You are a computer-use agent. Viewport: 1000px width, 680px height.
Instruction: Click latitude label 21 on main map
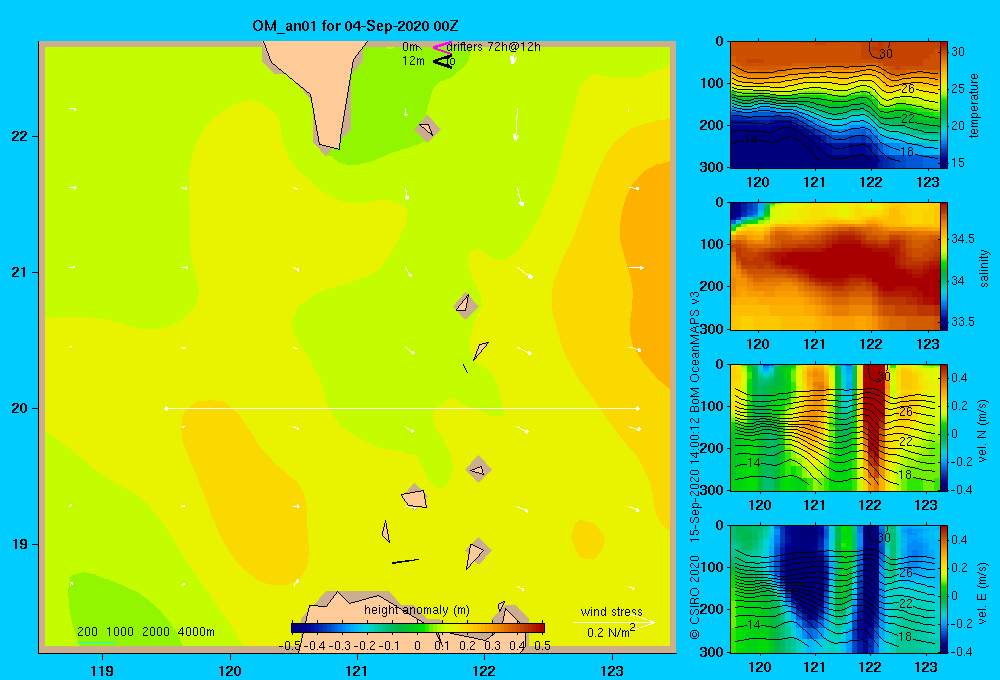click(x=20, y=272)
